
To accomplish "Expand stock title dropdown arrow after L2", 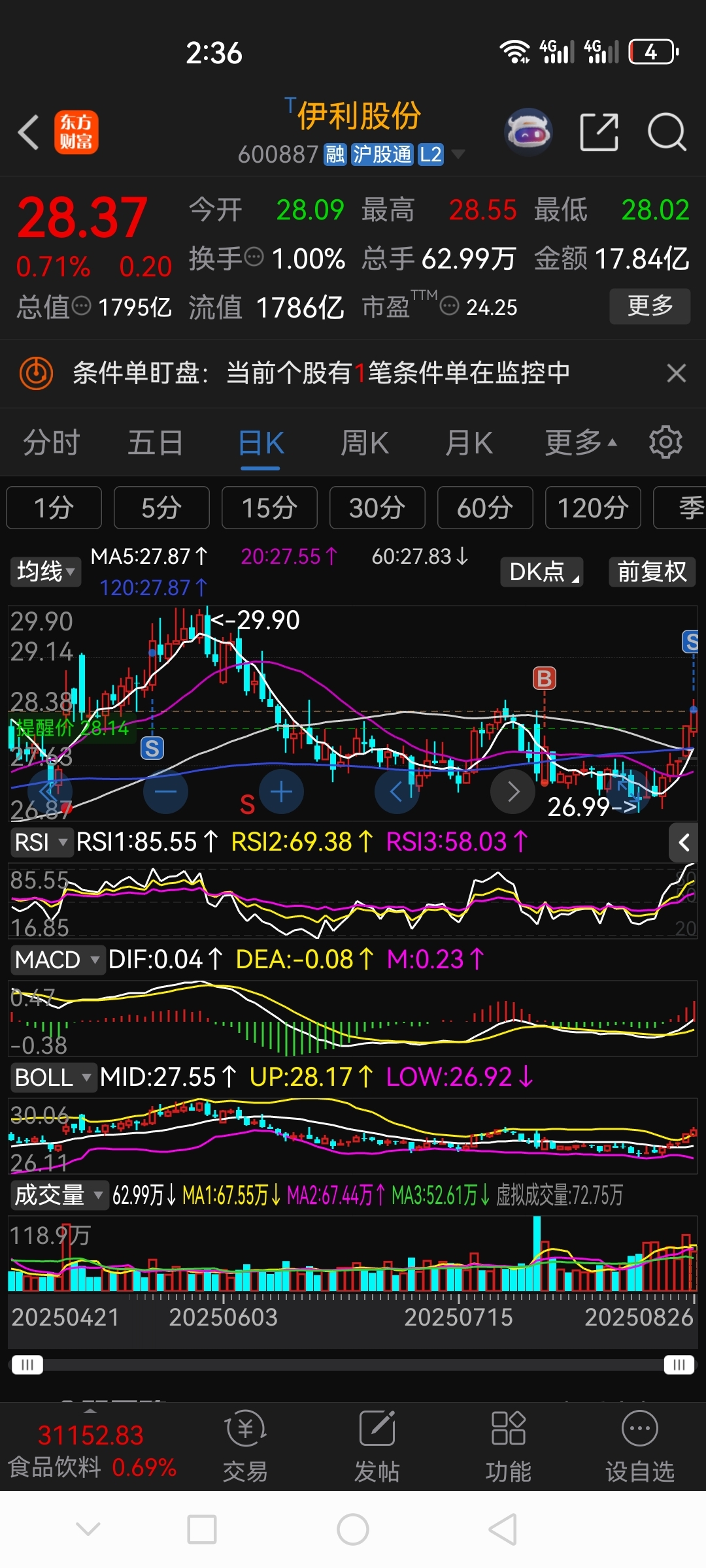I will (458, 154).
